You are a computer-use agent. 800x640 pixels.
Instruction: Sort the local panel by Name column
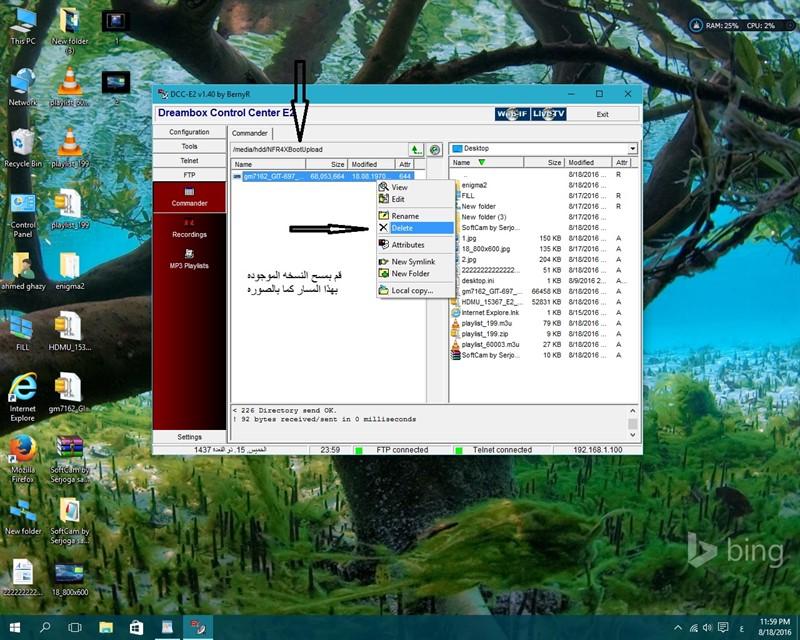point(487,162)
